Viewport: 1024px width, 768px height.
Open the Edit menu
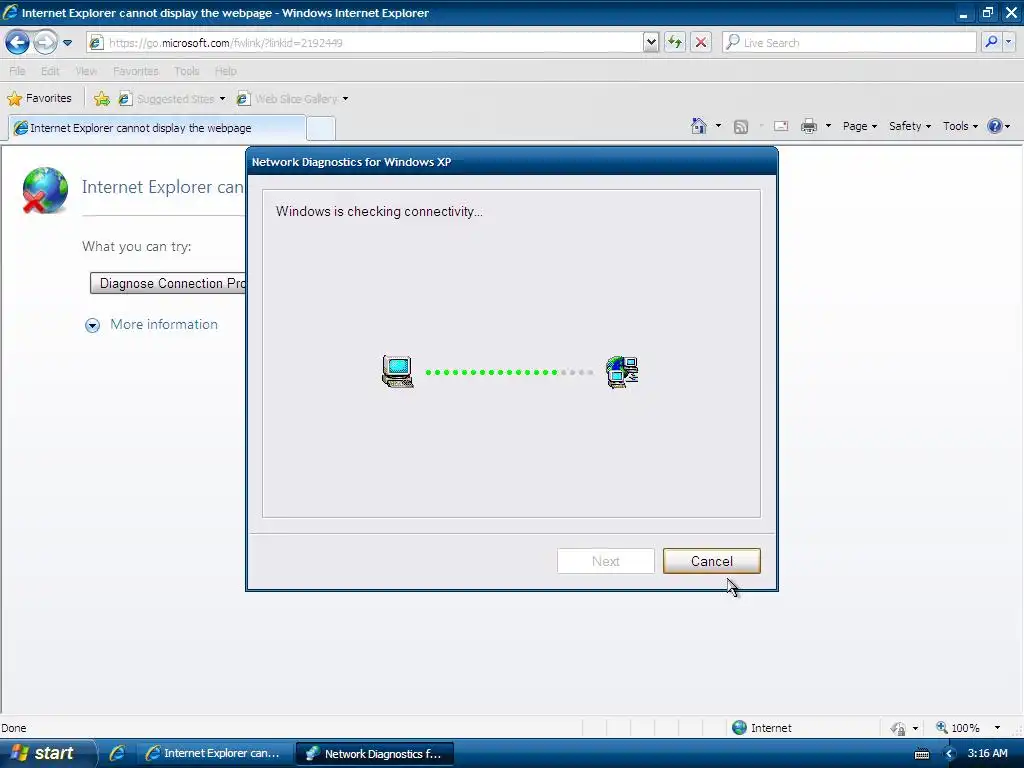coord(50,71)
